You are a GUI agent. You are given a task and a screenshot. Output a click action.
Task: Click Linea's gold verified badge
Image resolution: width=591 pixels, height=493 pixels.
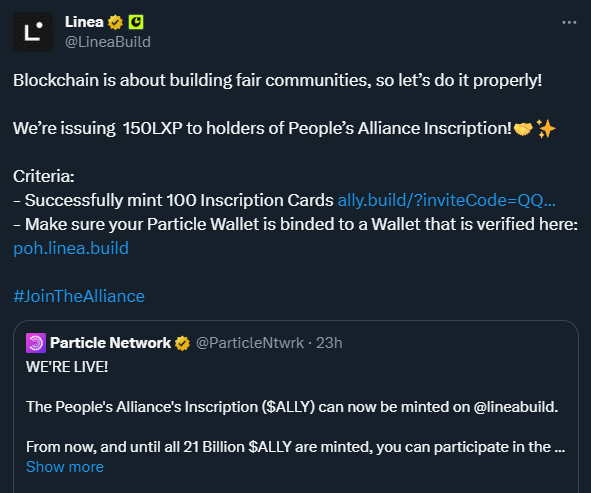115,22
